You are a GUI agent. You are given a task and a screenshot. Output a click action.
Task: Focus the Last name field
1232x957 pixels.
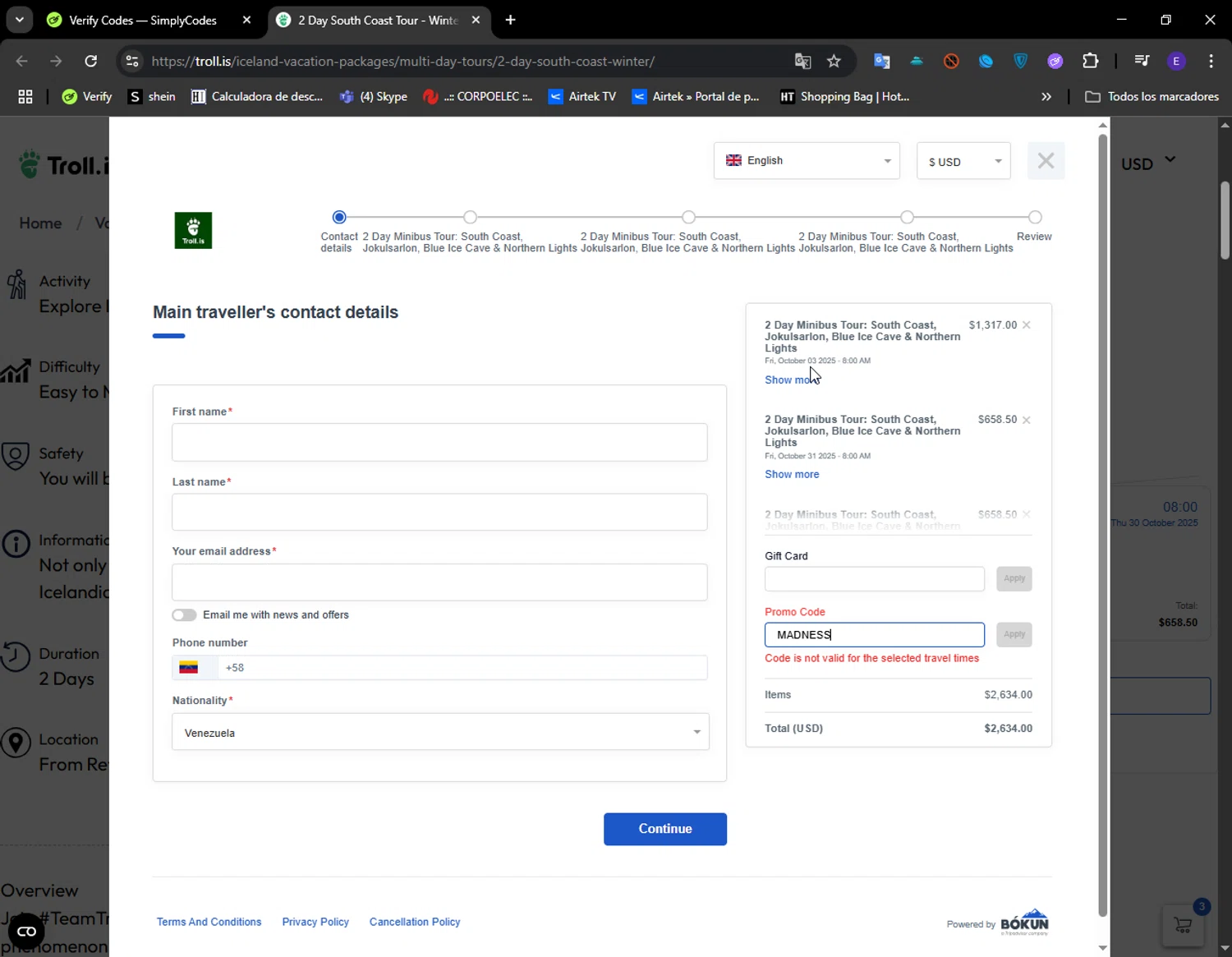[439, 512]
